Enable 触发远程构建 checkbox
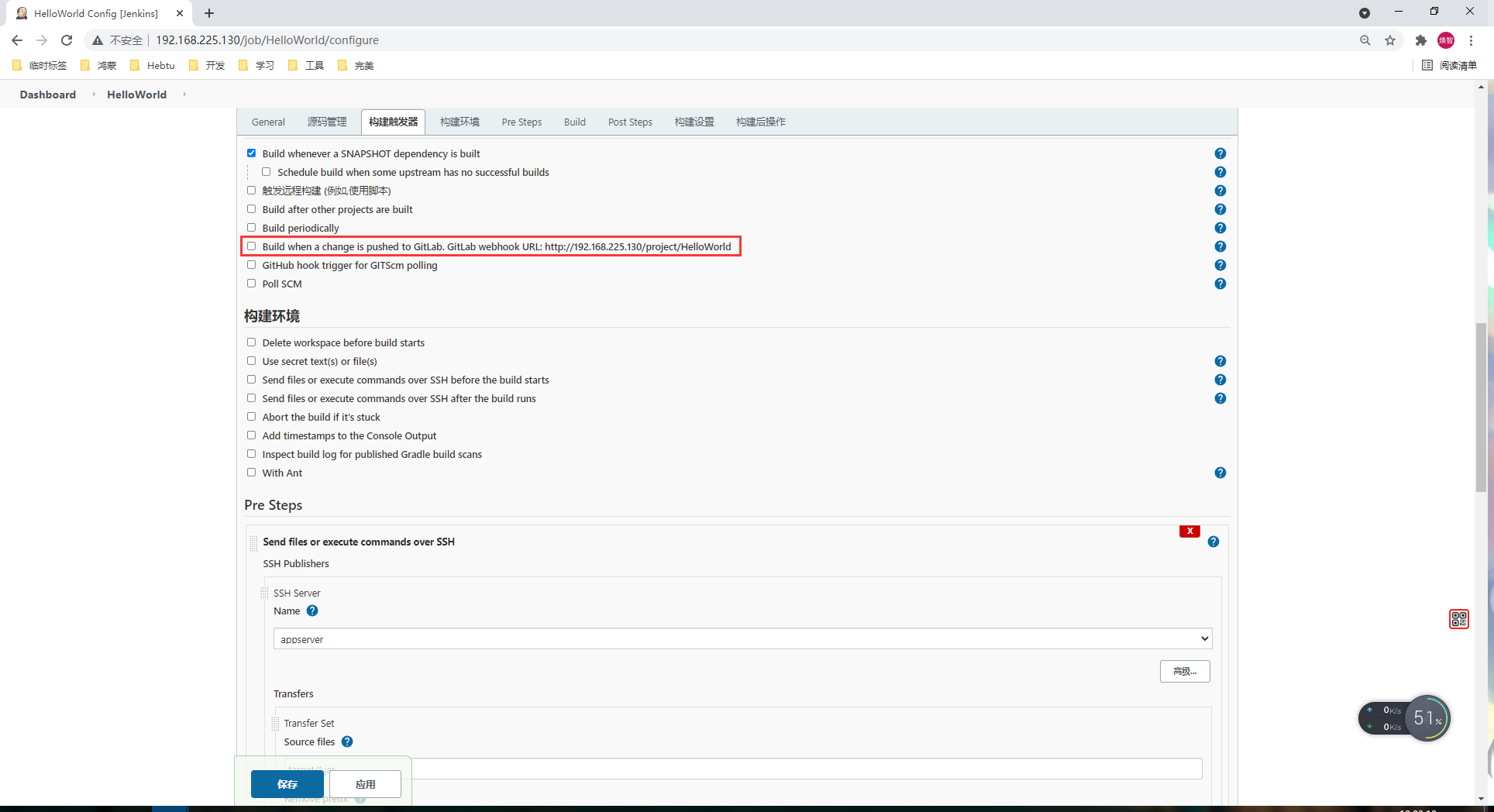1494x812 pixels. coord(251,191)
